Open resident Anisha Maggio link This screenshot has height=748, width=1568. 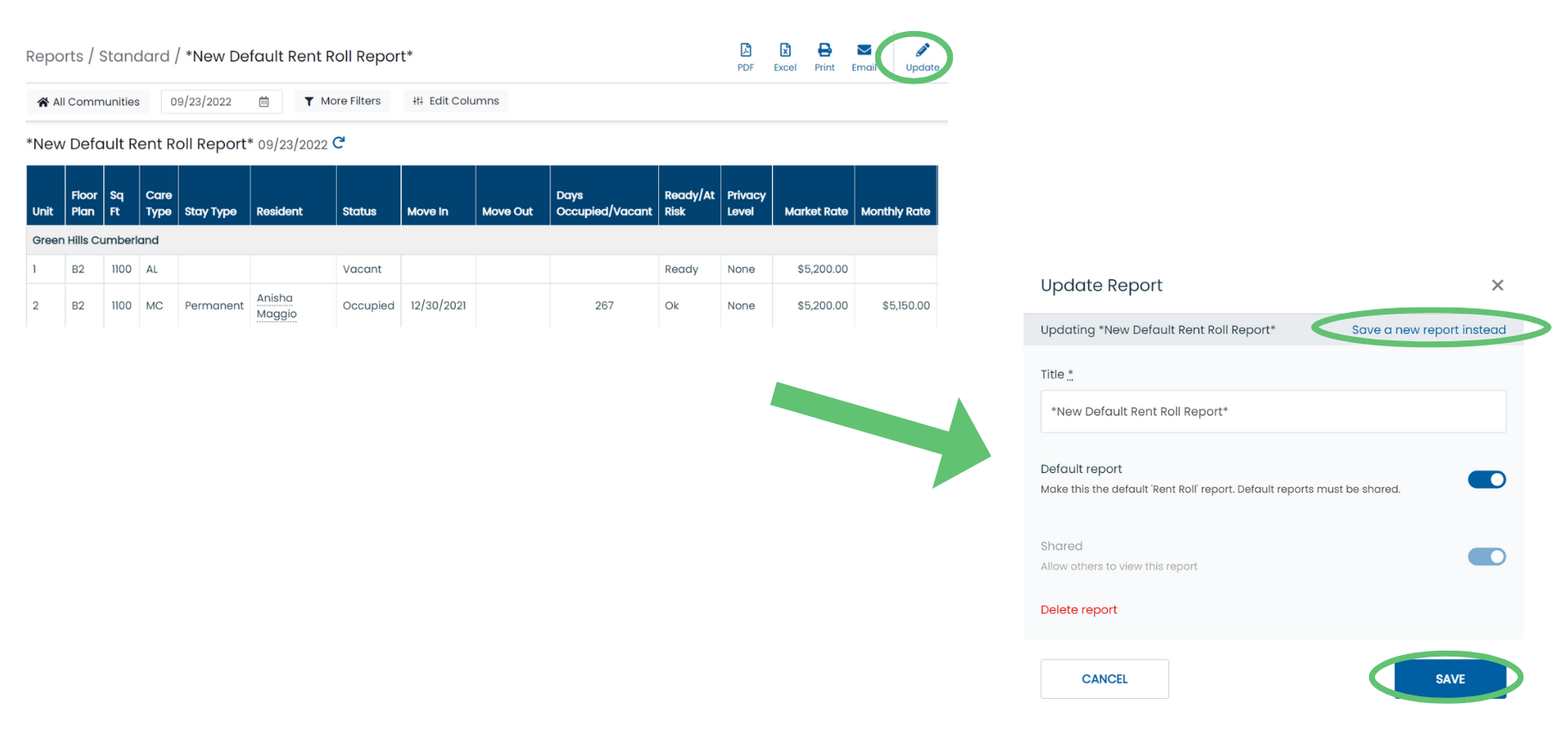point(277,306)
